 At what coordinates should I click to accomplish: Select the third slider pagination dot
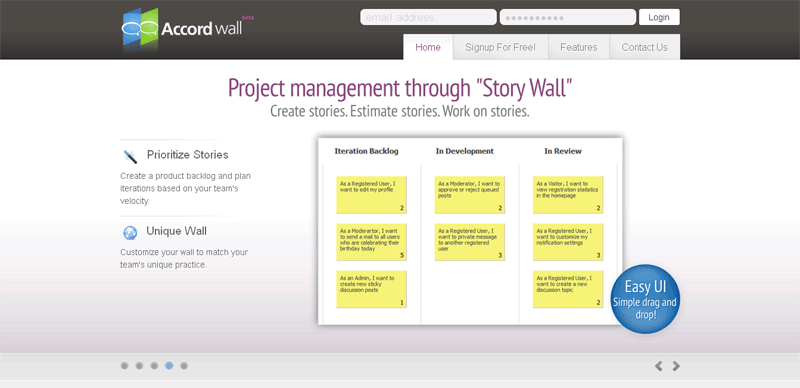point(154,366)
